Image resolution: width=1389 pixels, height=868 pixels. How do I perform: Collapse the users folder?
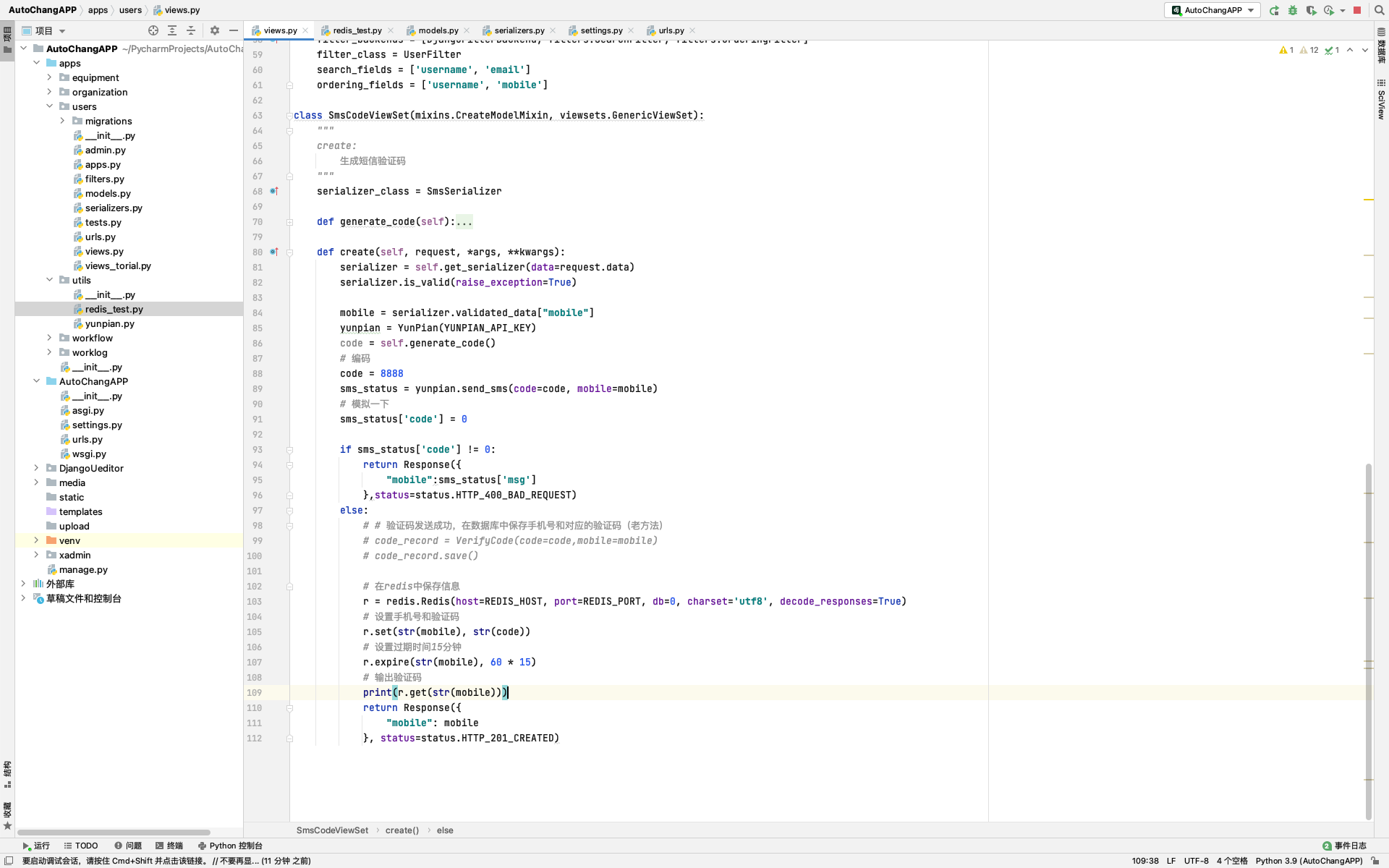49,106
